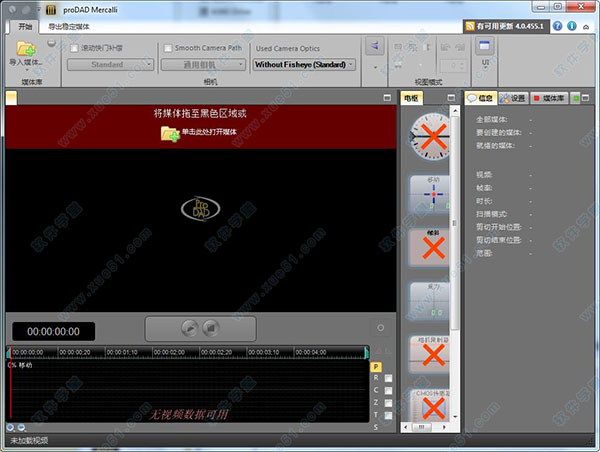Switch to the 媒体库 media library tab

click(x=549, y=98)
